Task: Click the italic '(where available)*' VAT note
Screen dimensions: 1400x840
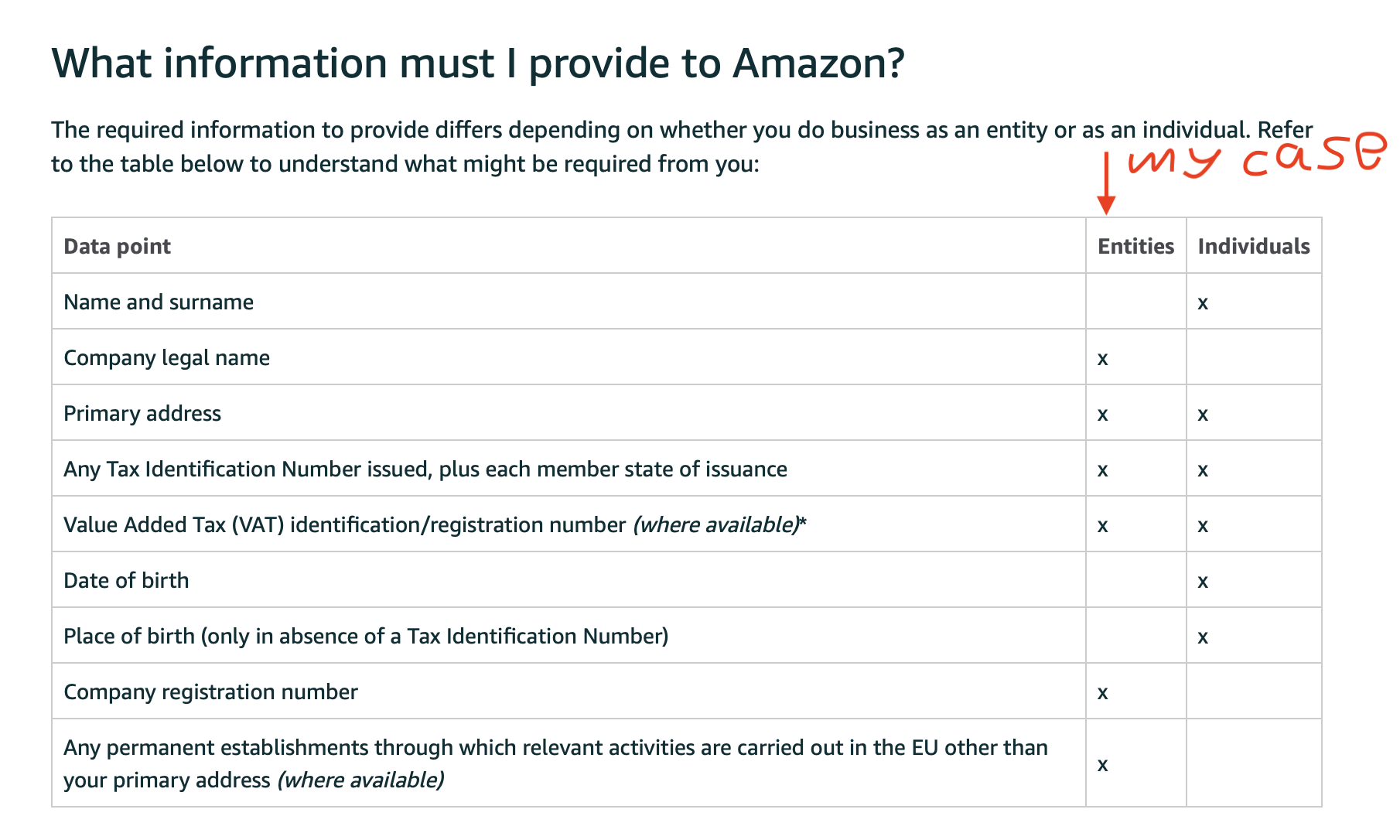Action: (719, 525)
